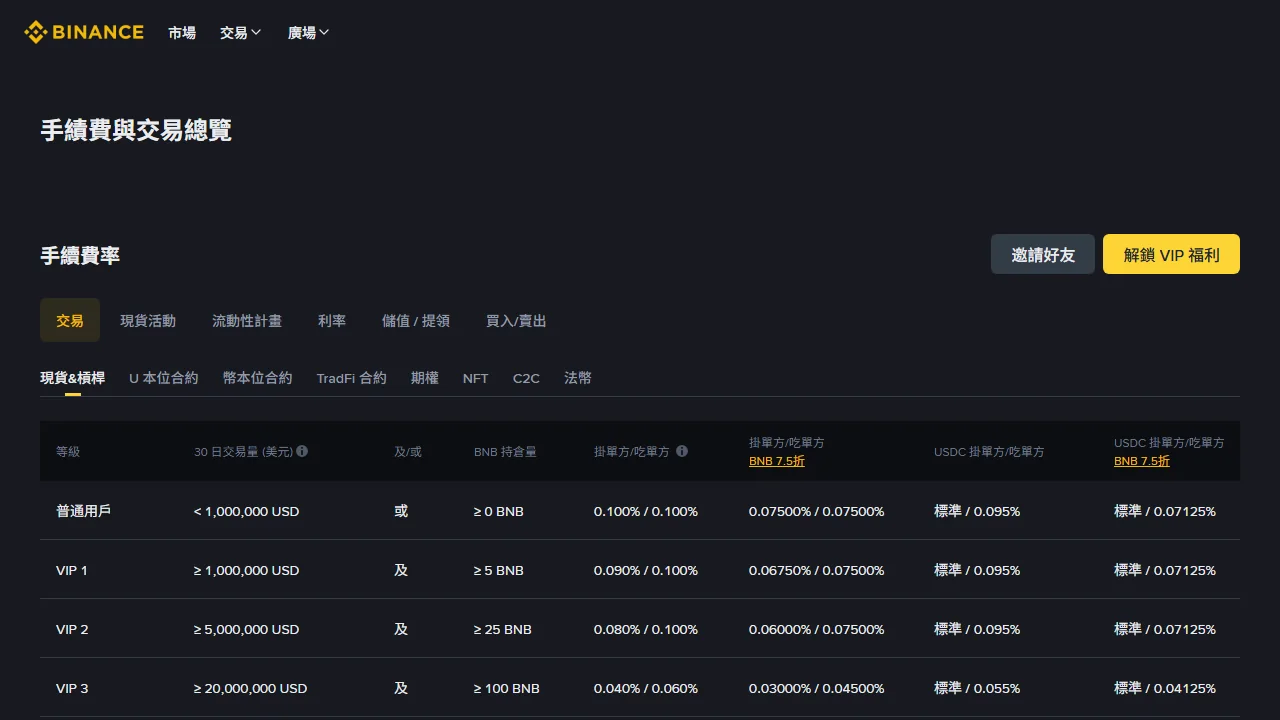Switch to the U 本位合約 sub-tab
Viewport: 1280px width, 720px height.
point(164,378)
